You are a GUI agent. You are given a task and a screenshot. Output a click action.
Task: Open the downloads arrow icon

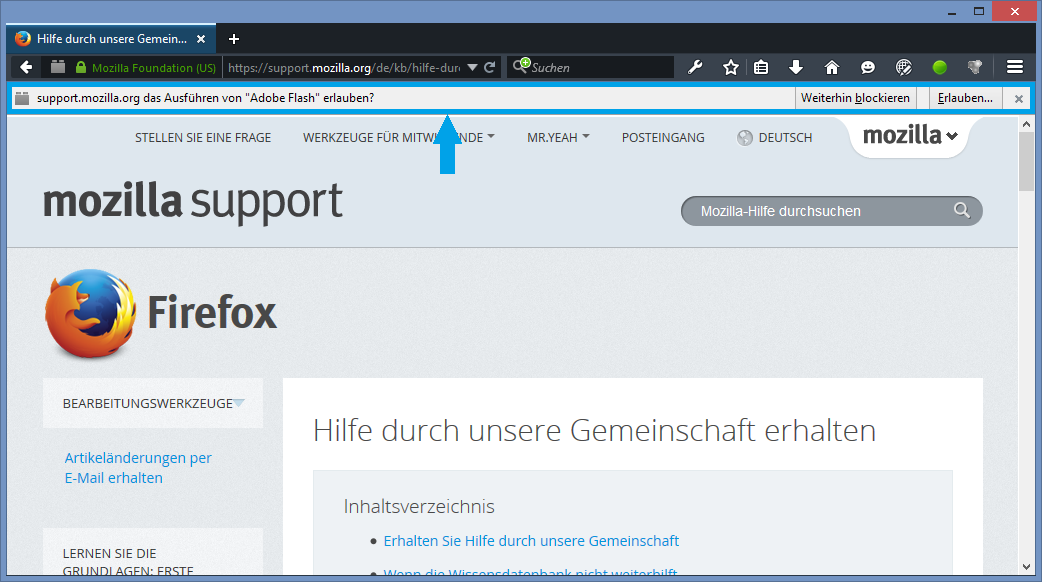click(x=796, y=67)
